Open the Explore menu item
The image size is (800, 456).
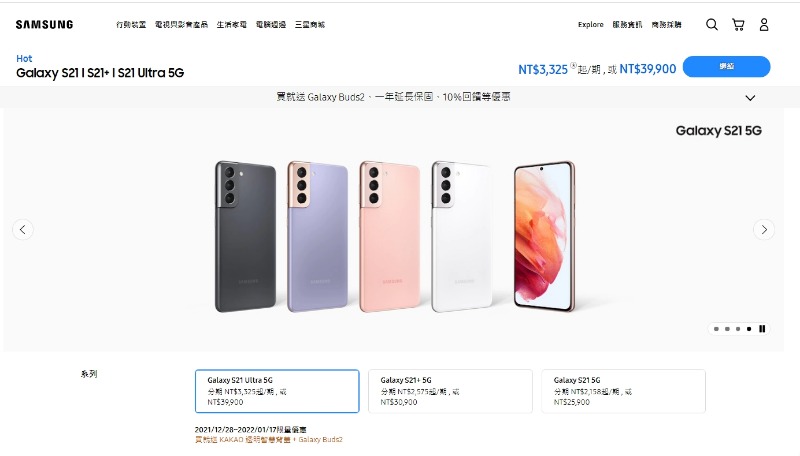tap(590, 24)
